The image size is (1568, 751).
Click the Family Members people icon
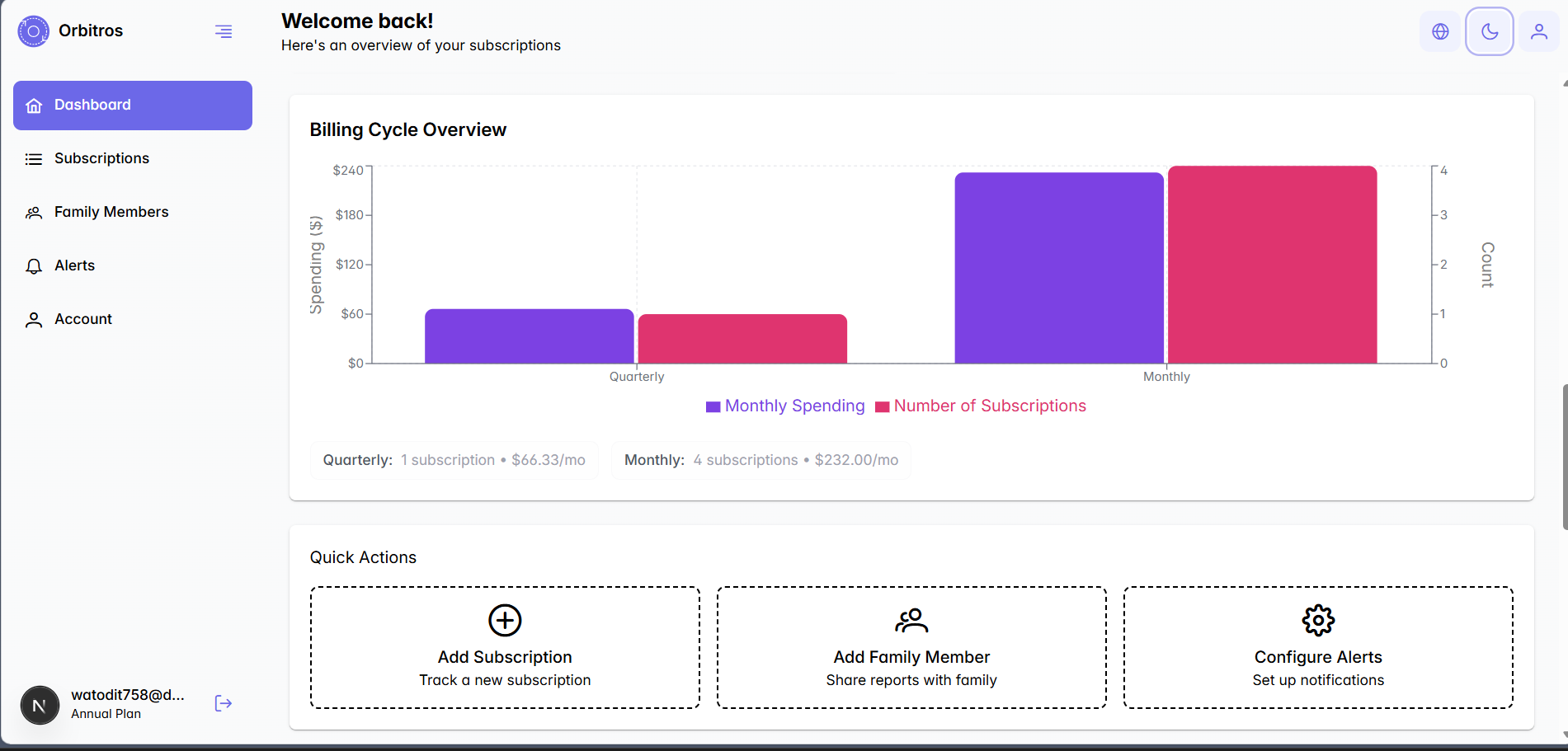34,212
